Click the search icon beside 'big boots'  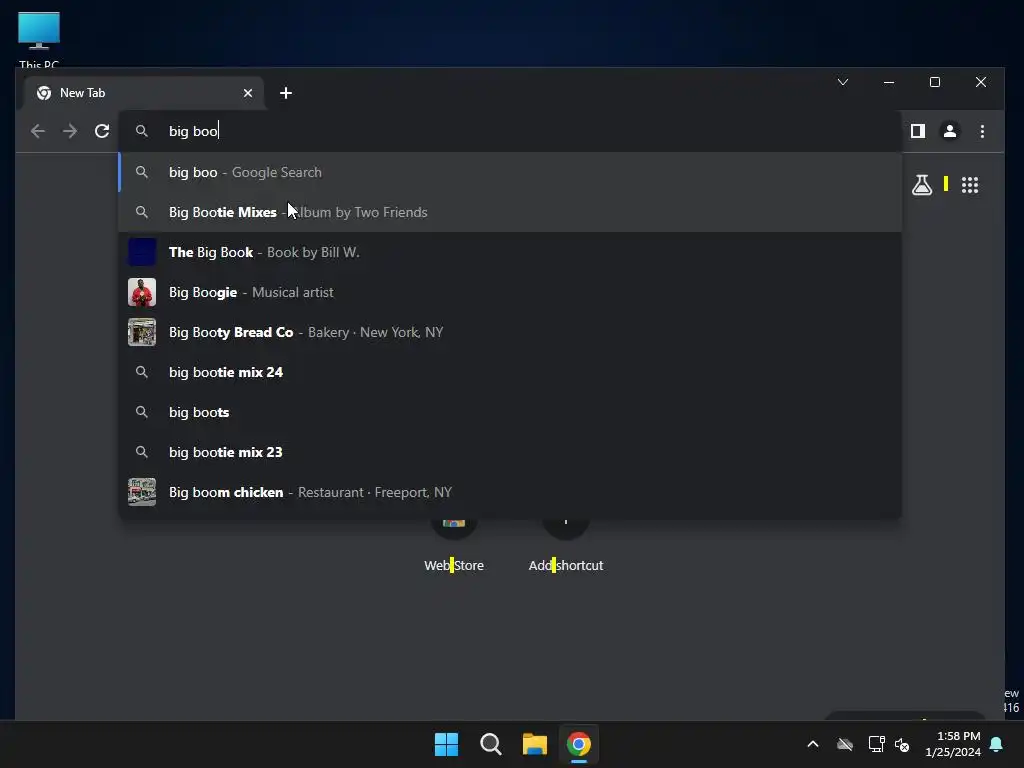(142, 412)
